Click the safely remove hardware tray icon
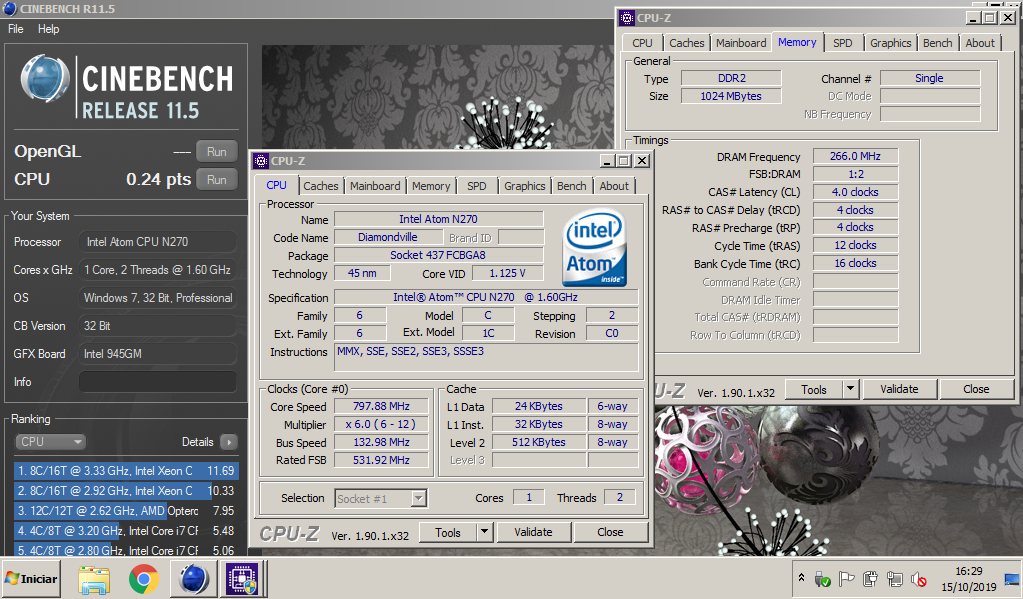The width and height of the screenshot is (1023, 599). coord(822,579)
